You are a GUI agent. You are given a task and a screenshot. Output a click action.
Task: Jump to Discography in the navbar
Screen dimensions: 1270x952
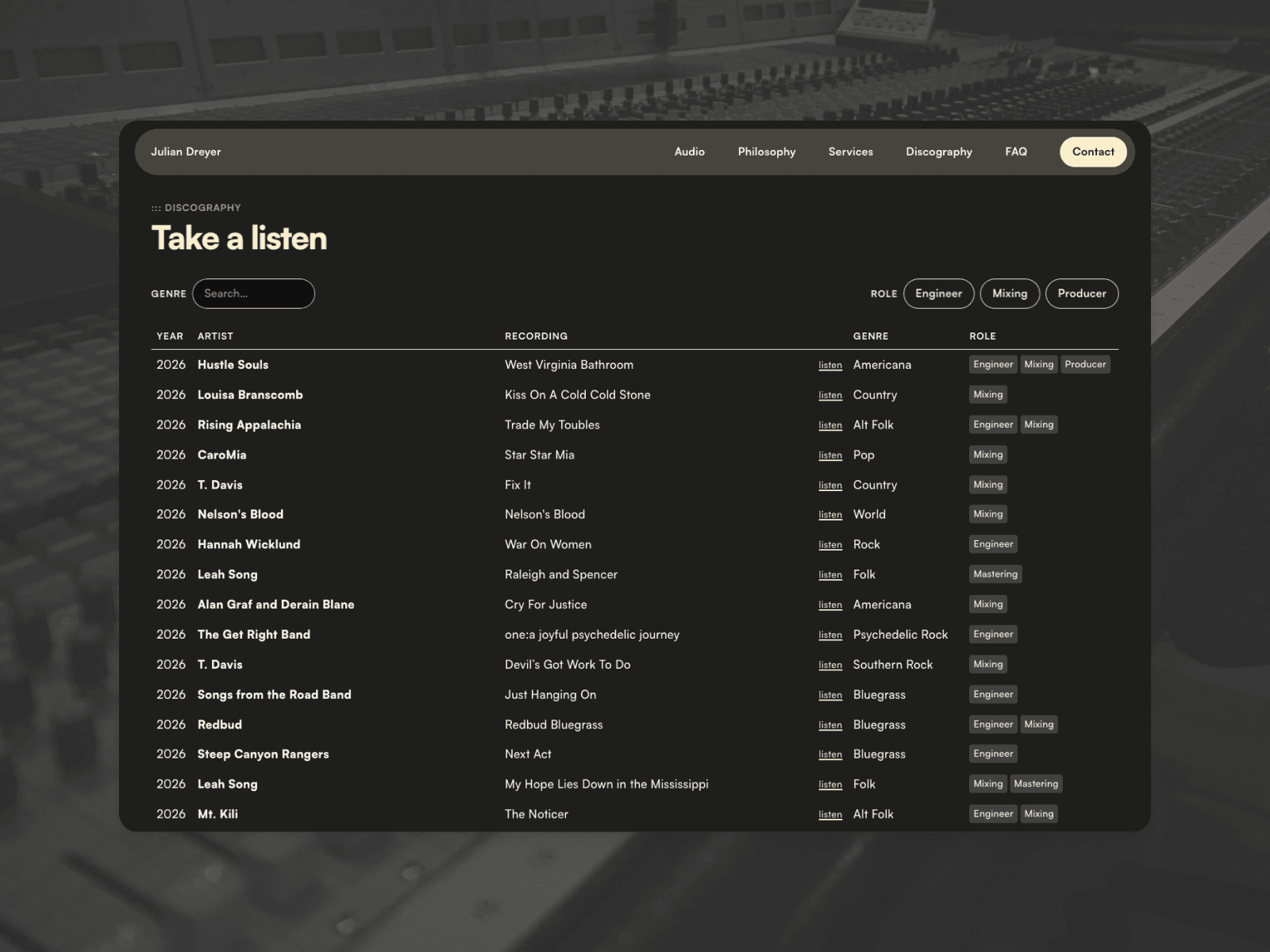(x=939, y=152)
